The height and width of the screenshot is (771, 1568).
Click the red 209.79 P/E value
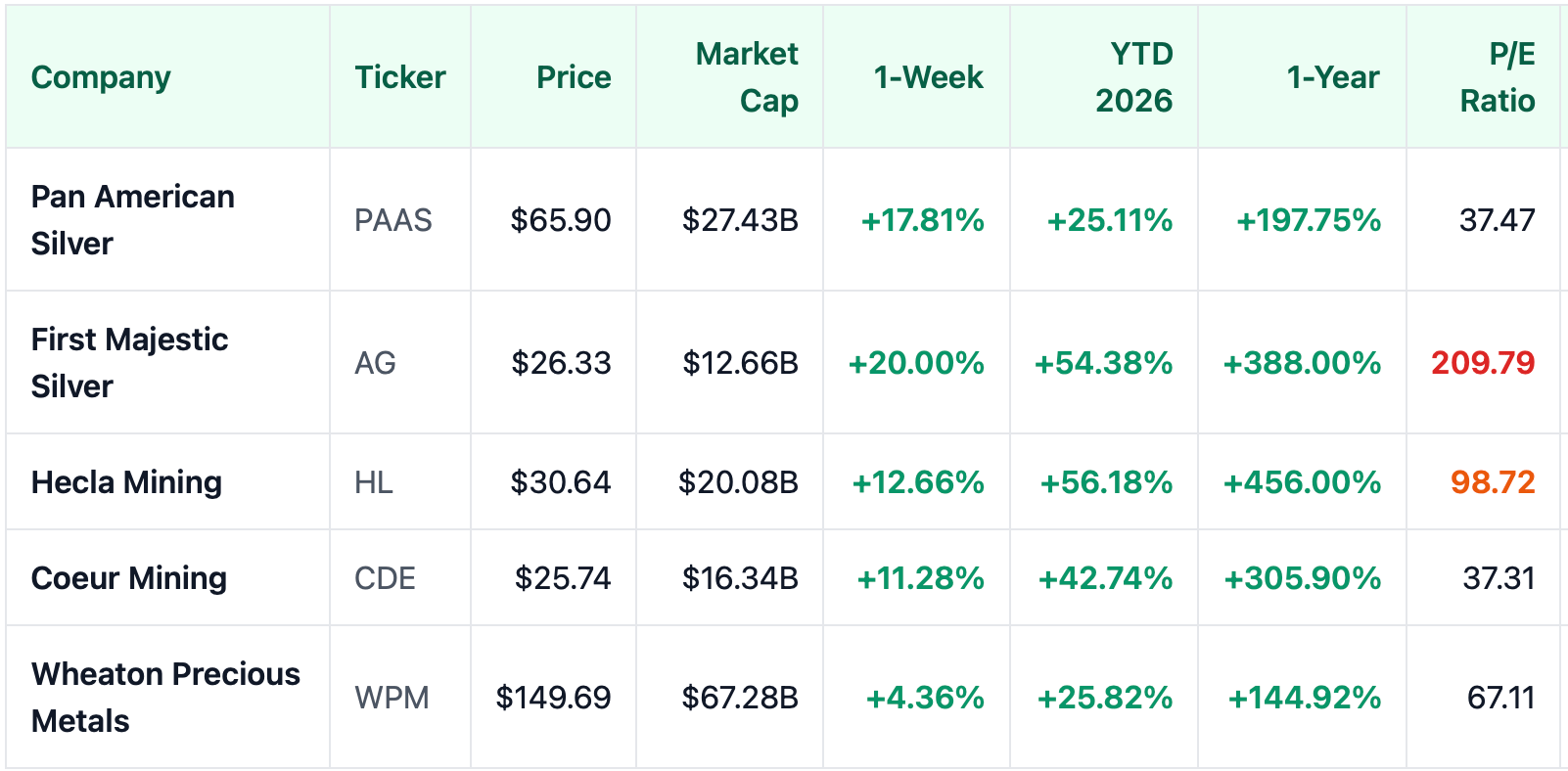[x=1482, y=363]
